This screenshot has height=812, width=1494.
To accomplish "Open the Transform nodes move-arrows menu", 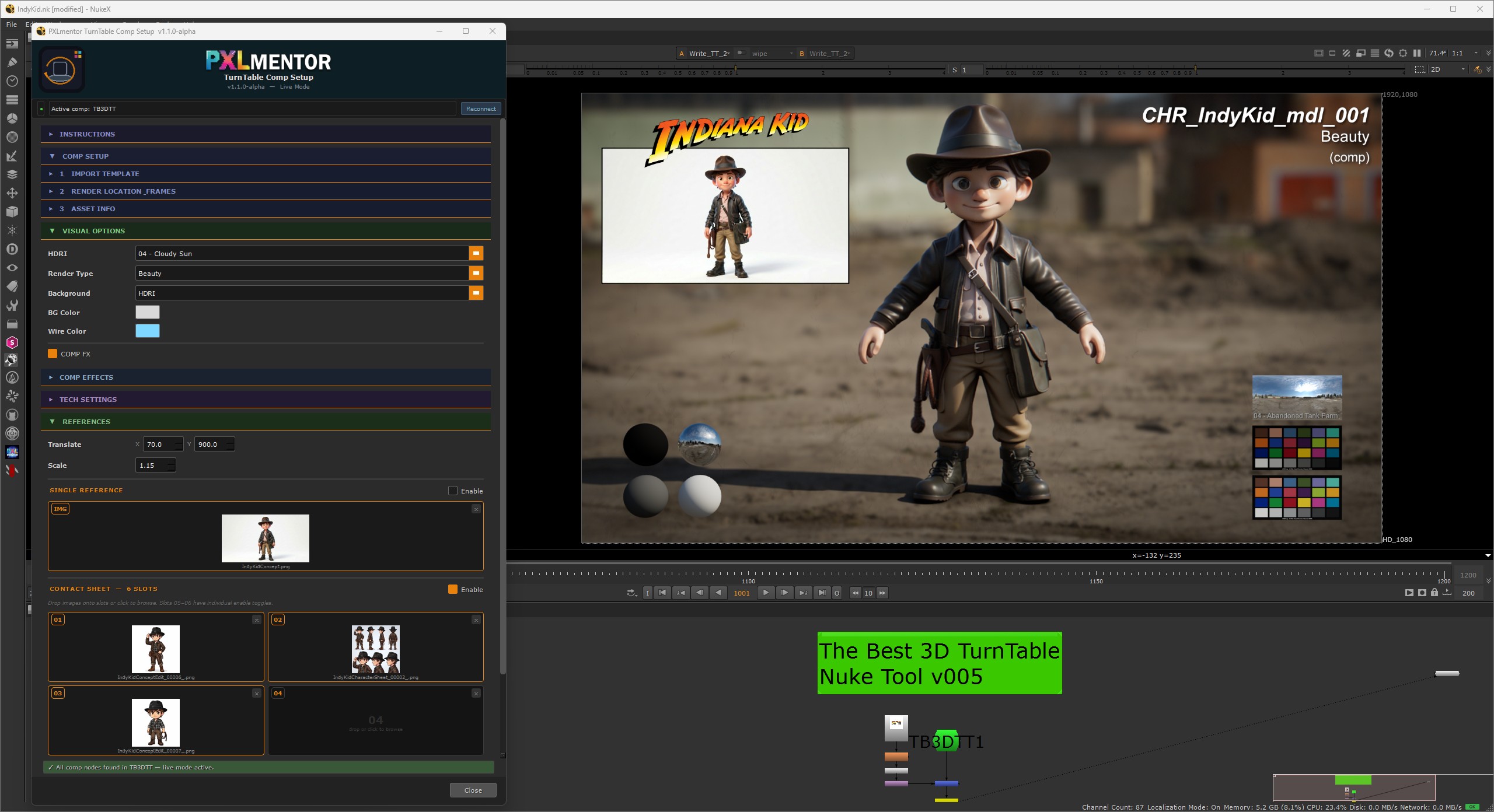I will 12,193.
